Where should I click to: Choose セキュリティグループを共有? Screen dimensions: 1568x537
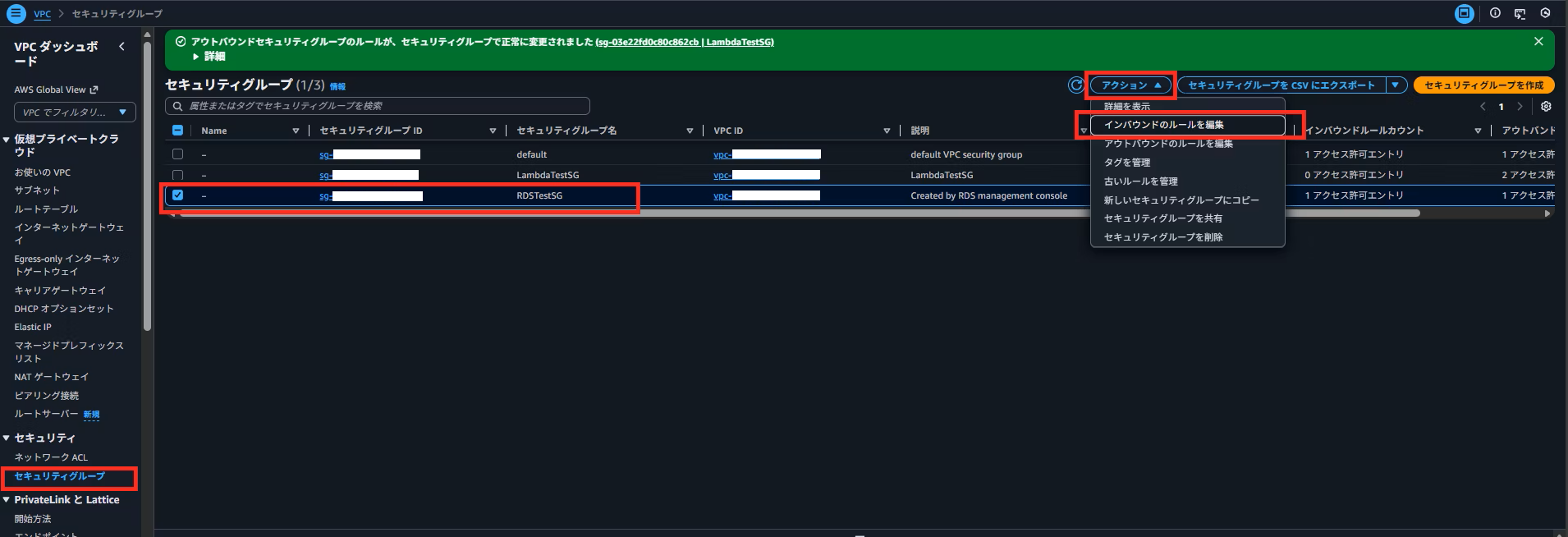[x=1187, y=218]
